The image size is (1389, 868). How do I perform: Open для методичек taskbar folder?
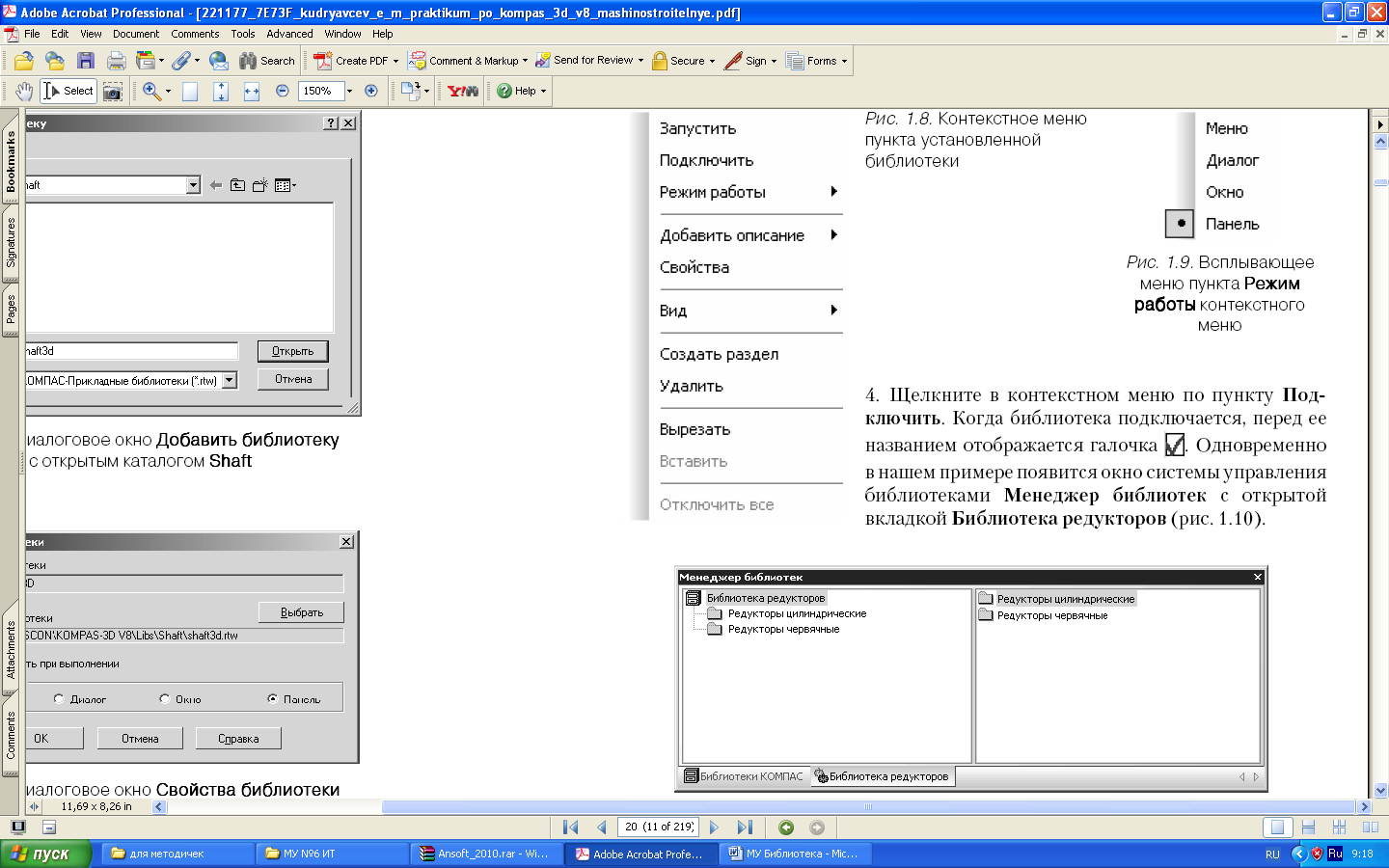tap(177, 854)
